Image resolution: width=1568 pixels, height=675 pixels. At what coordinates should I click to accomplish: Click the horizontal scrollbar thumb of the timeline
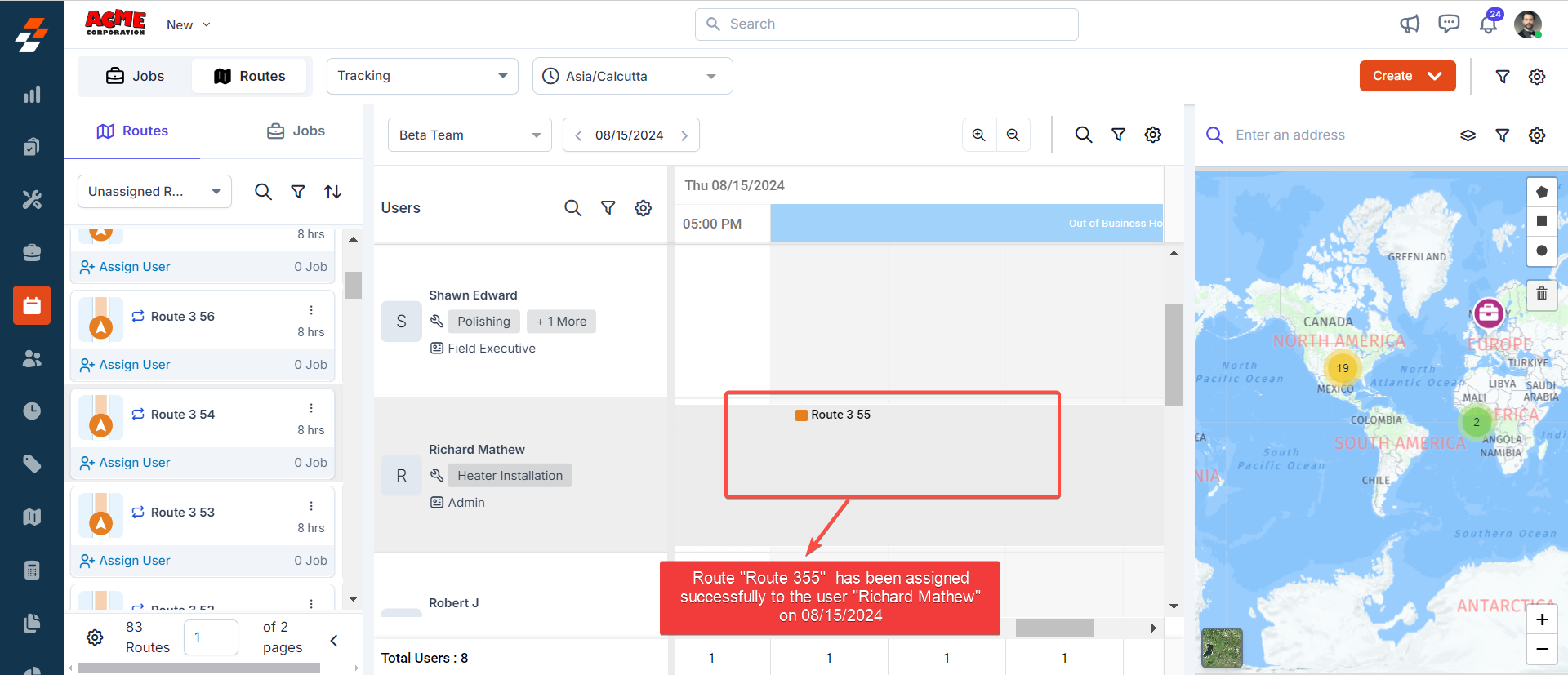[1054, 628]
